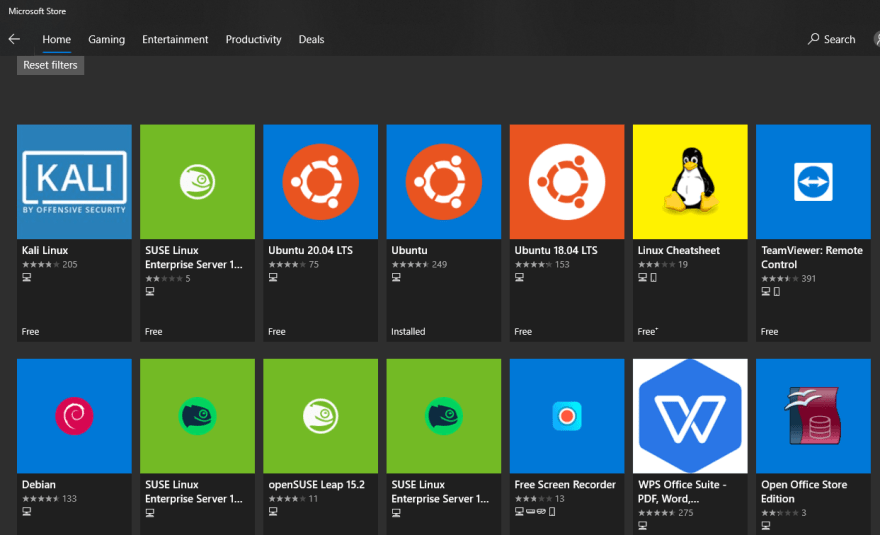Click the Ubuntu star rating 249
The width and height of the screenshot is (880, 535).
click(x=419, y=264)
